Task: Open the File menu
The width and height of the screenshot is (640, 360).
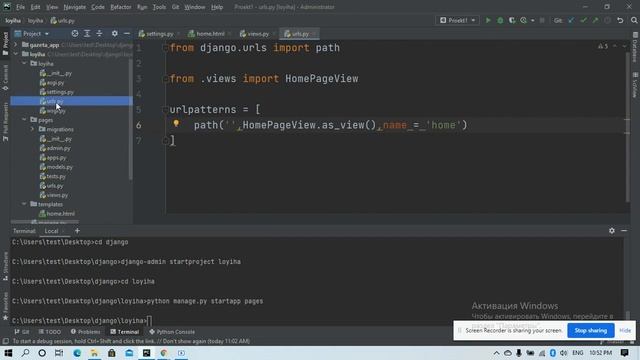Action: [x=20, y=7]
